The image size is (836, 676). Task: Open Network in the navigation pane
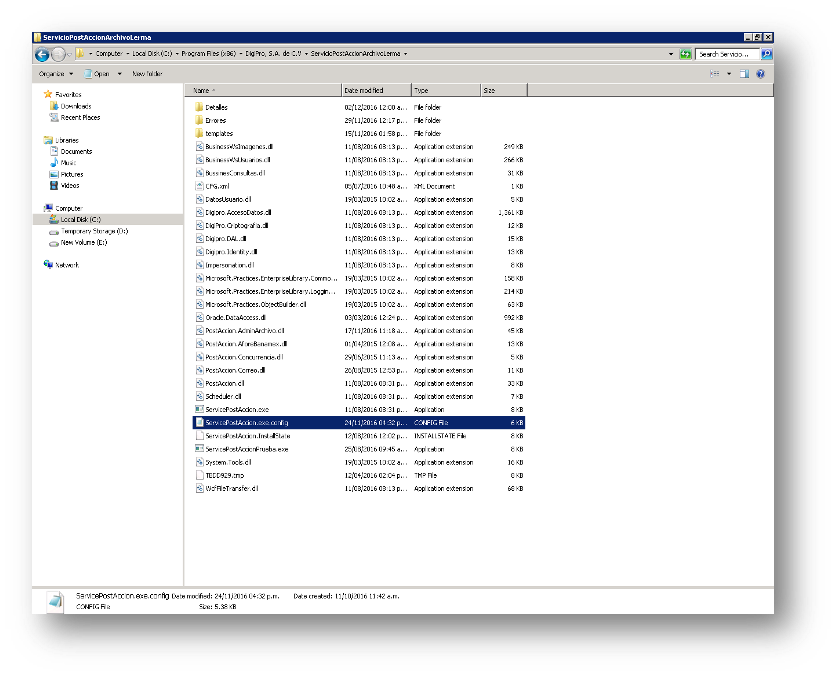click(67, 265)
